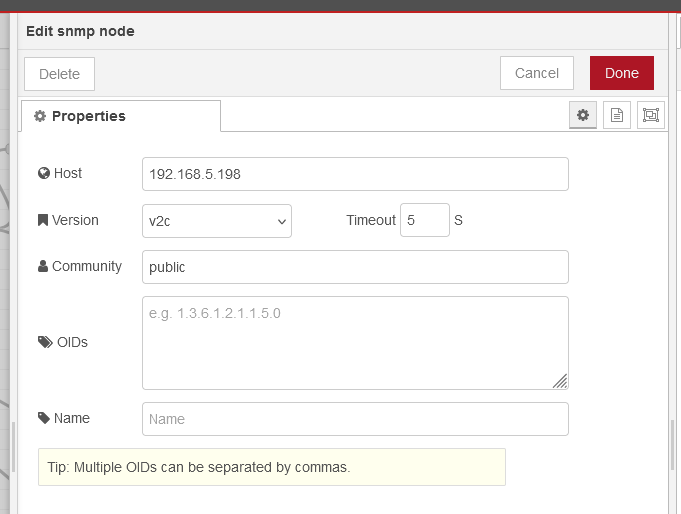Click the Version label text
This screenshot has height=514, width=681.
[x=75, y=220]
